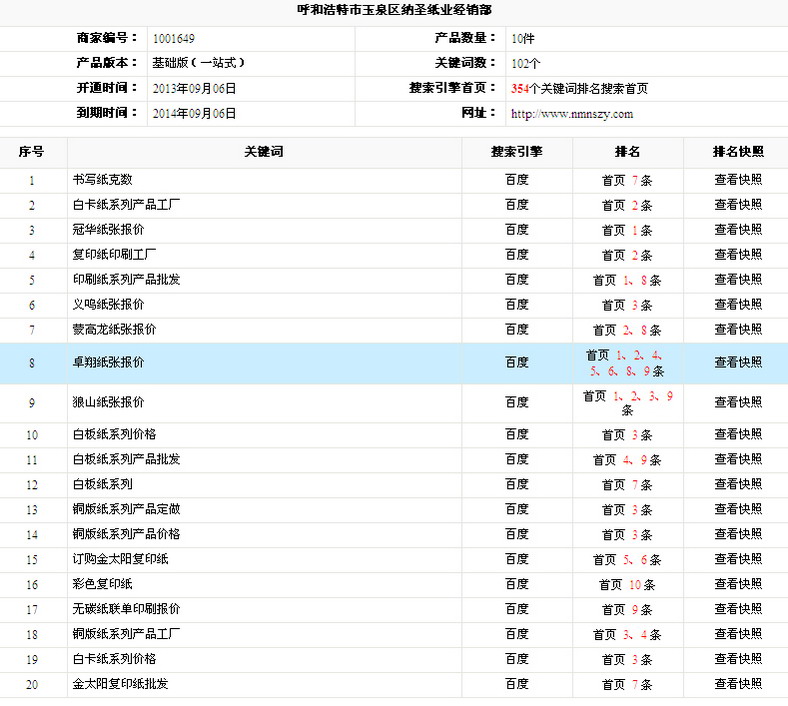
Task: Open 查看快照 for 铜版纸系列产品定做
Action: [738, 510]
